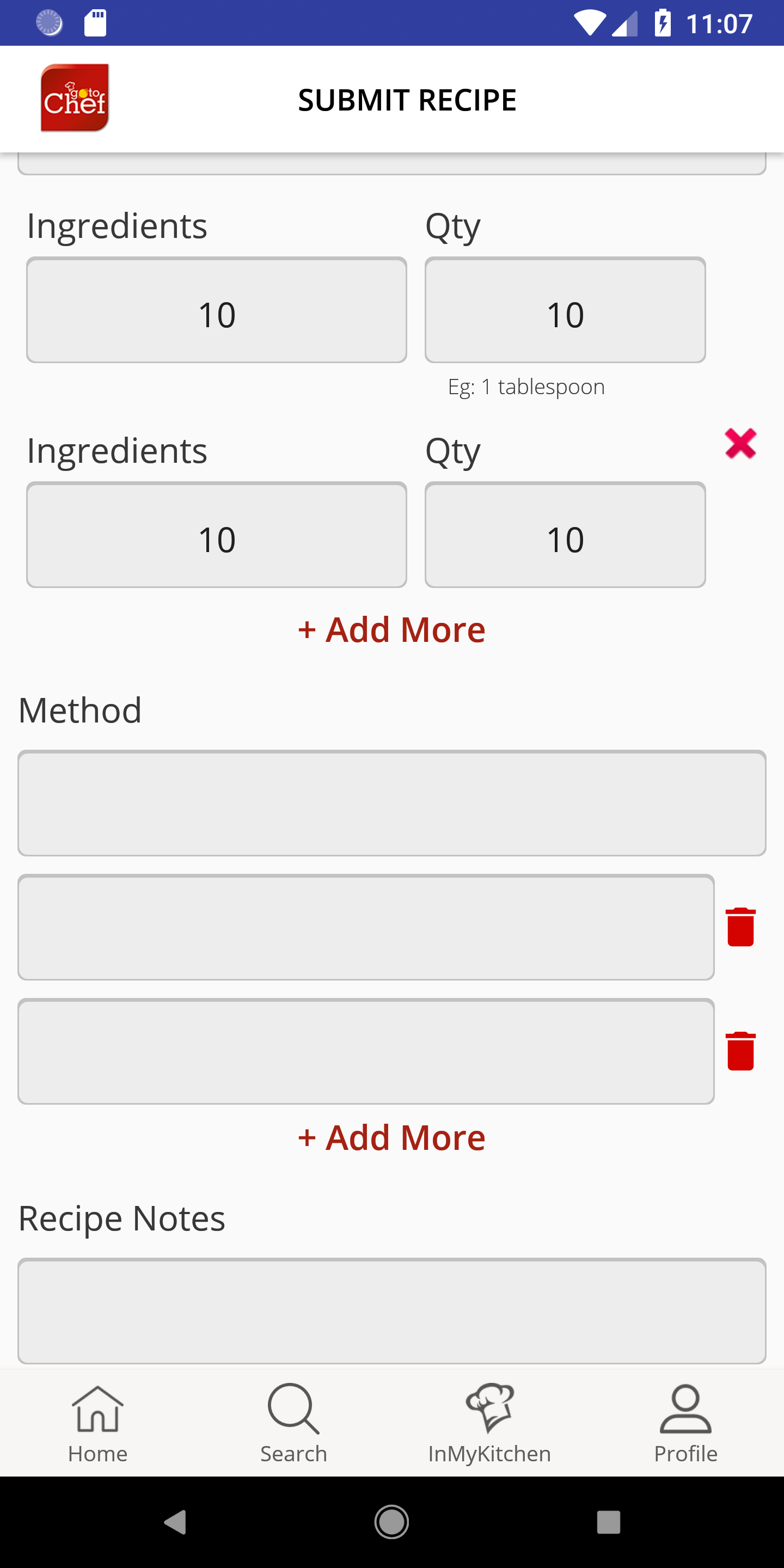
Task: Focus the second Method step field
Action: pos(366,928)
